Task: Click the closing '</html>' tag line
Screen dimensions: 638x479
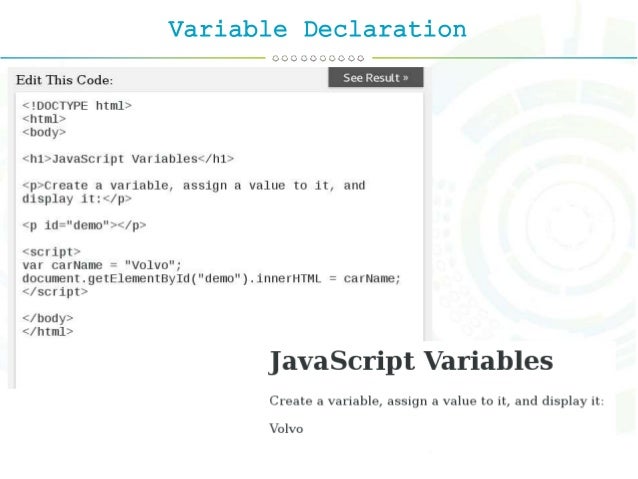Action: click(48, 332)
